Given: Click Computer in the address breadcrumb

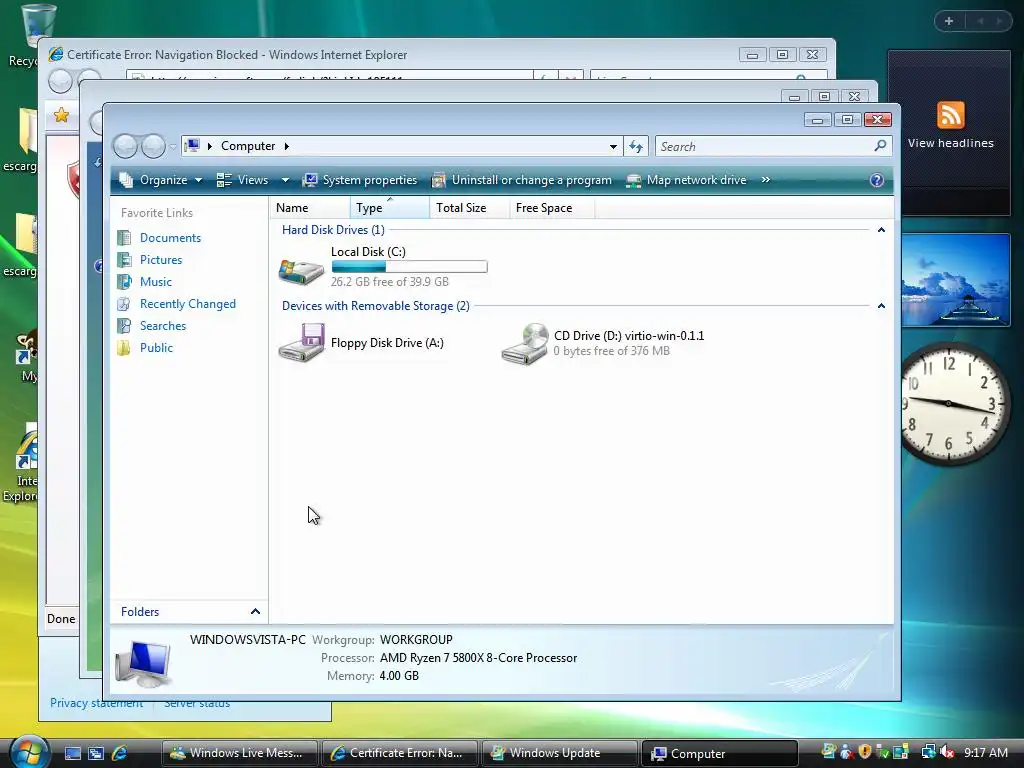Looking at the screenshot, I should tap(248, 146).
